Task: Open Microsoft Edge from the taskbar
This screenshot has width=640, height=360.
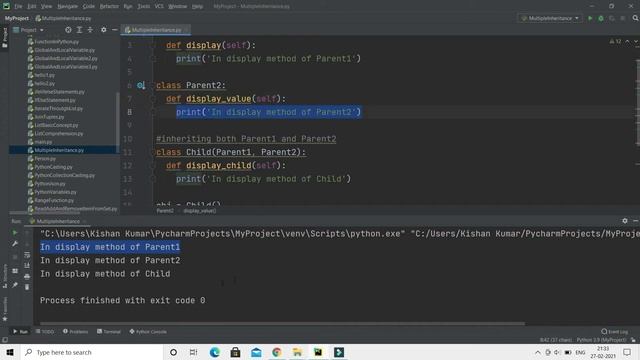Action: coord(215,352)
